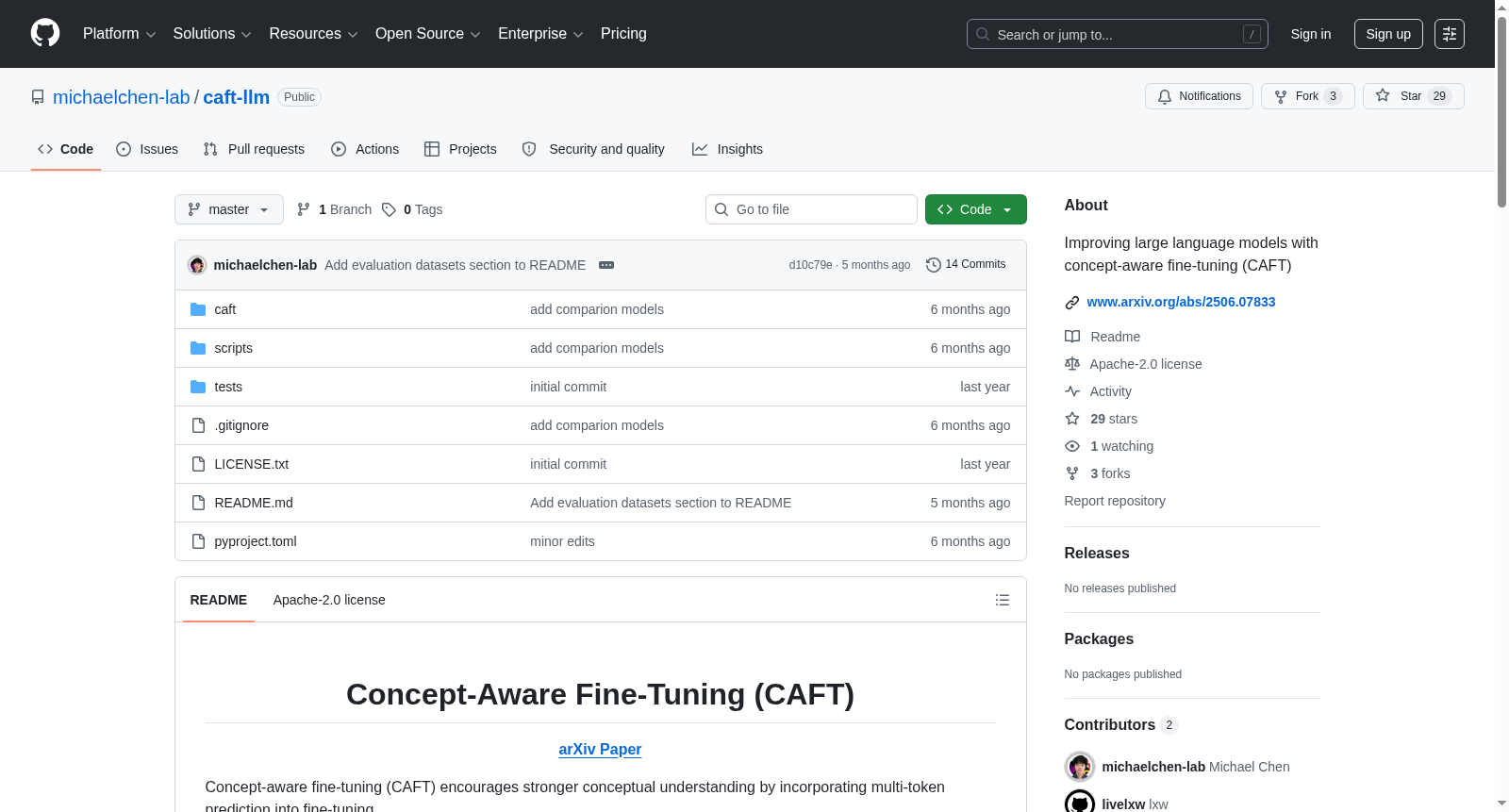Click the pyproject.toml file icon

pyautogui.click(x=198, y=541)
